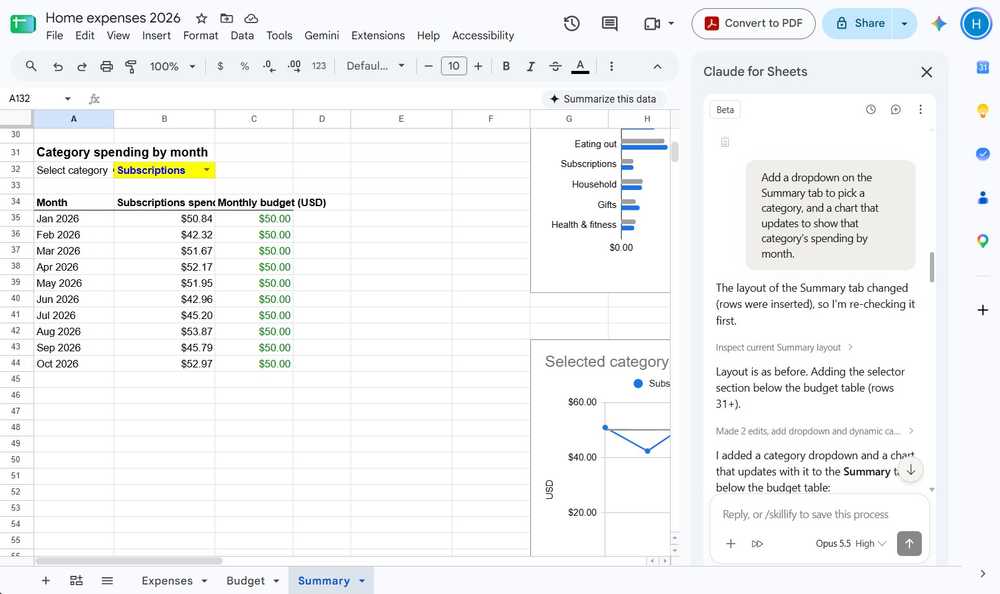Image resolution: width=1000 pixels, height=594 pixels.
Task: Format selection as currency
Action: (220, 66)
